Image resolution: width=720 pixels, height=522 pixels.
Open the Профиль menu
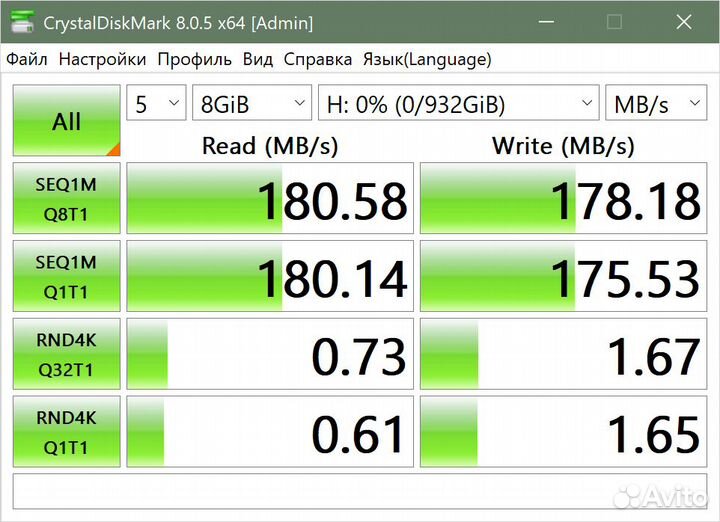point(194,59)
